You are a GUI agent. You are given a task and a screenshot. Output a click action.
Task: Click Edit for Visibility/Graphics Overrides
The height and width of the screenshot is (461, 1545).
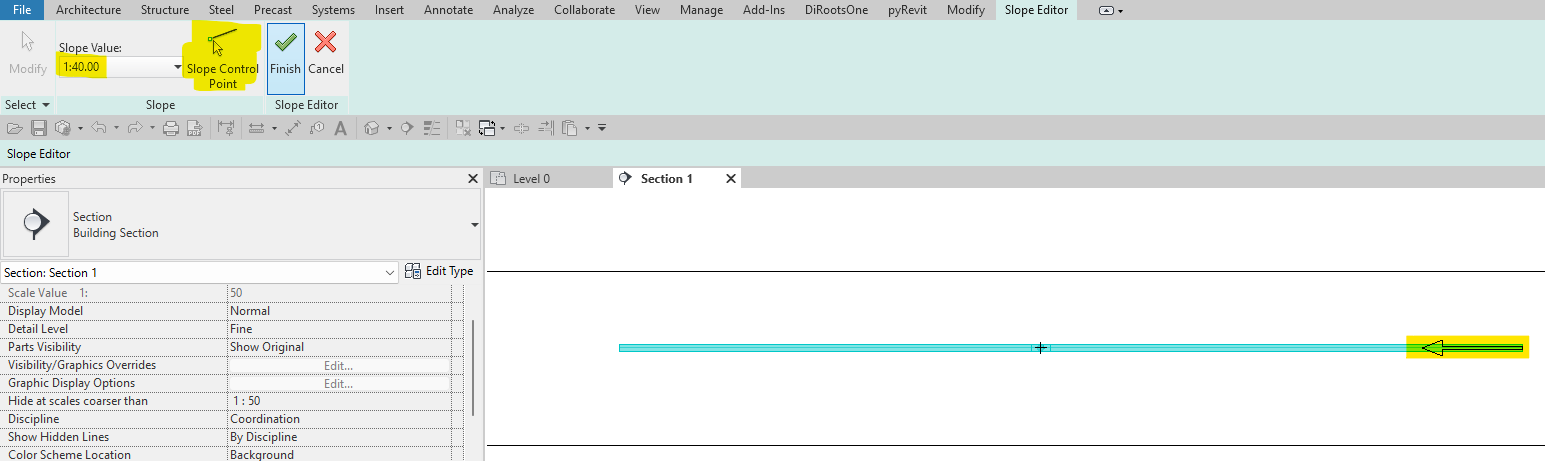pyautogui.click(x=338, y=365)
